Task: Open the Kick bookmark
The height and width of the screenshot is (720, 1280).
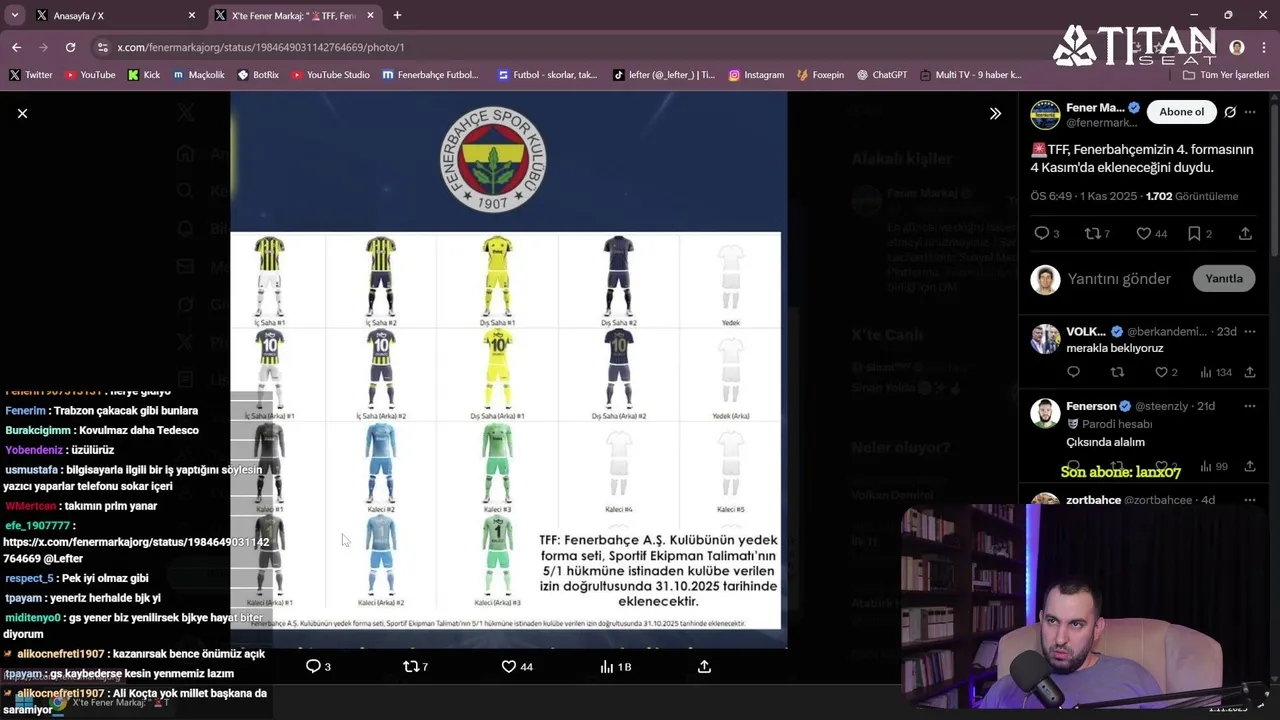Action: (144, 75)
